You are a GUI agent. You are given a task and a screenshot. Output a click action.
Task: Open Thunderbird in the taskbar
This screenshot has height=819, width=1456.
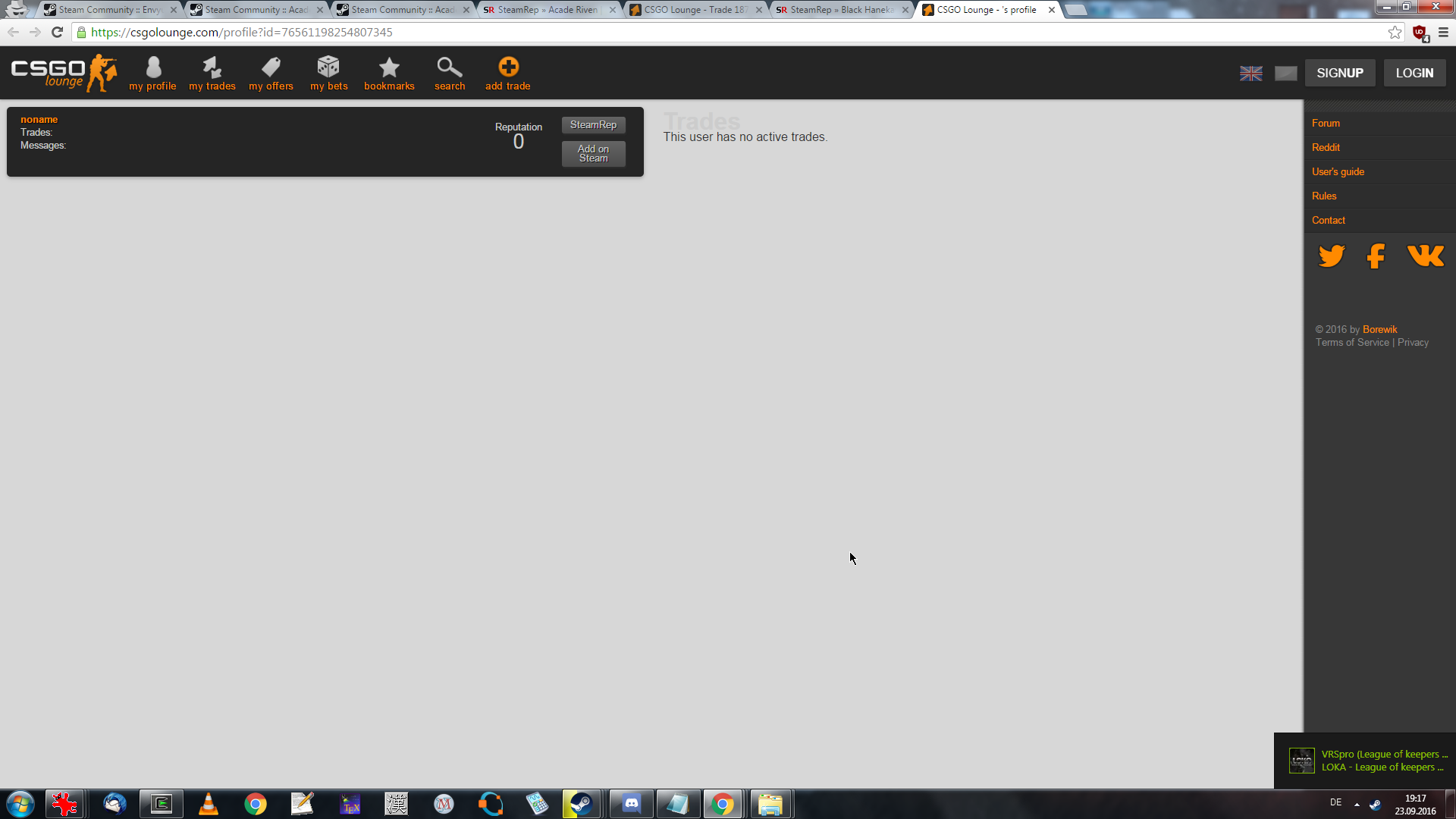click(115, 804)
